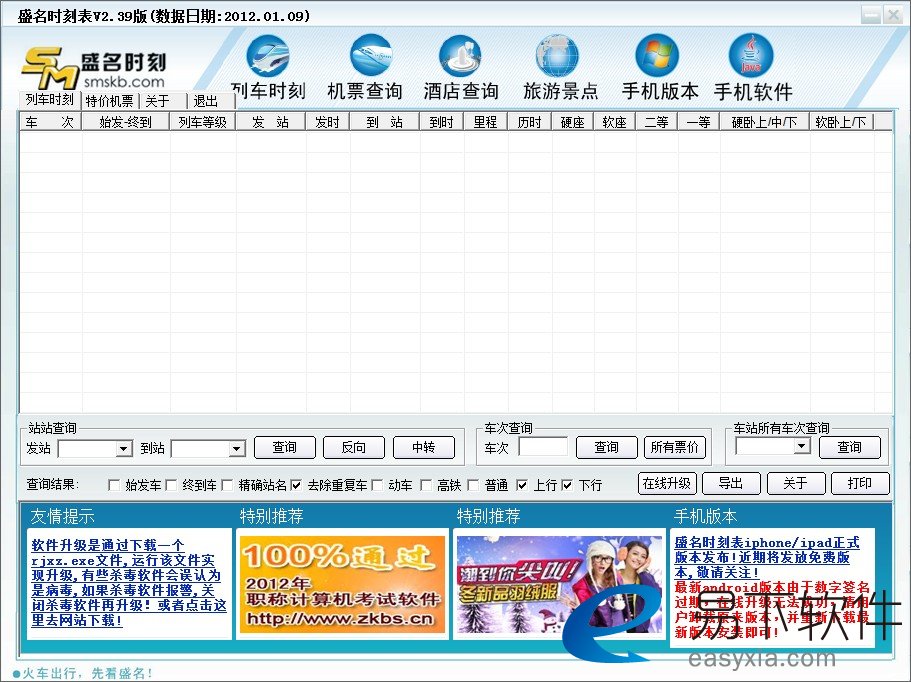
Task: Sort by the 二等 column header
Action: point(657,122)
